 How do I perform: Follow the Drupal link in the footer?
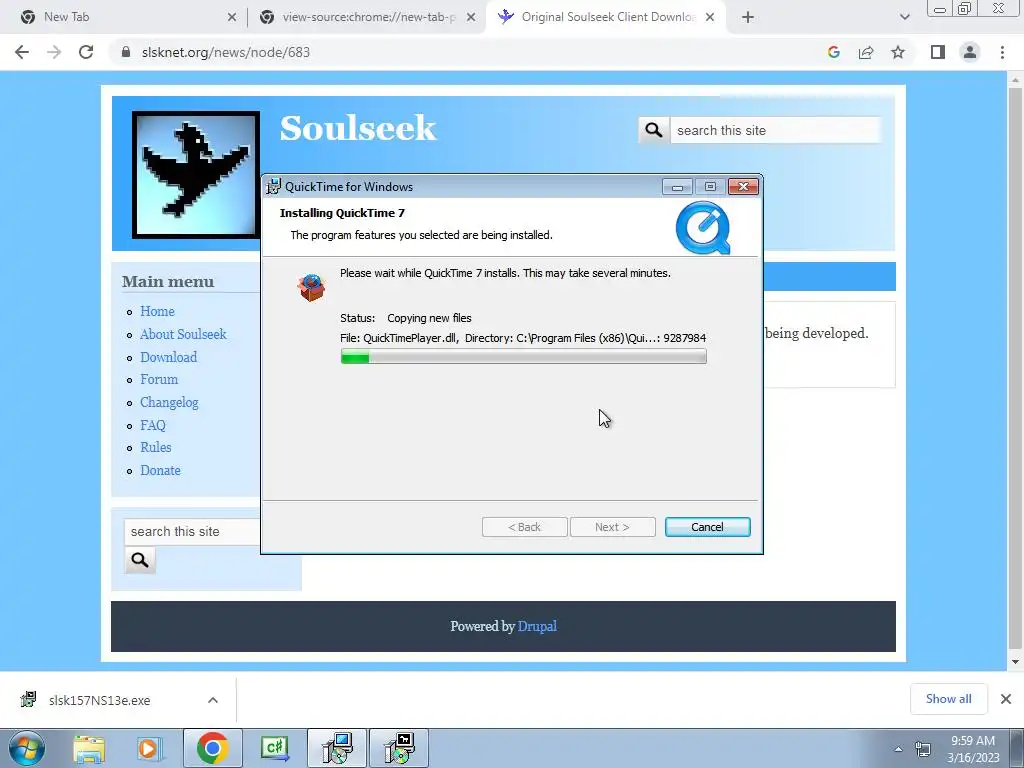(x=537, y=626)
